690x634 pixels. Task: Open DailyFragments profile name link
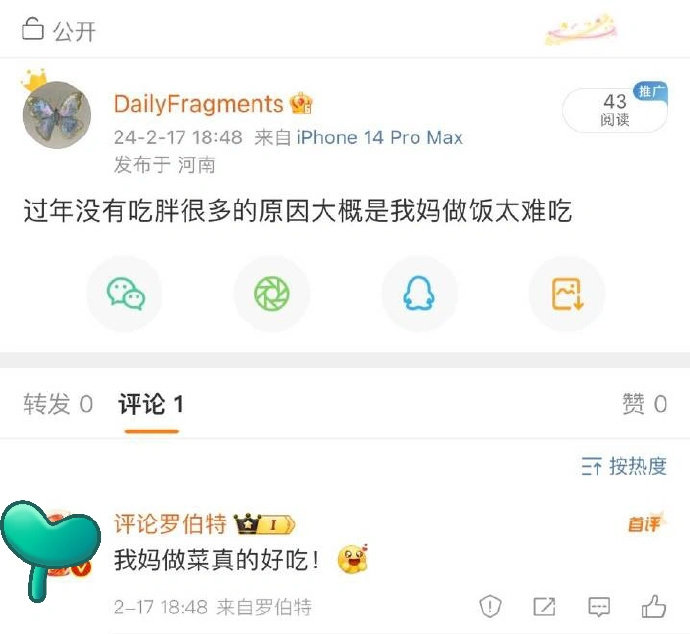coord(198,104)
